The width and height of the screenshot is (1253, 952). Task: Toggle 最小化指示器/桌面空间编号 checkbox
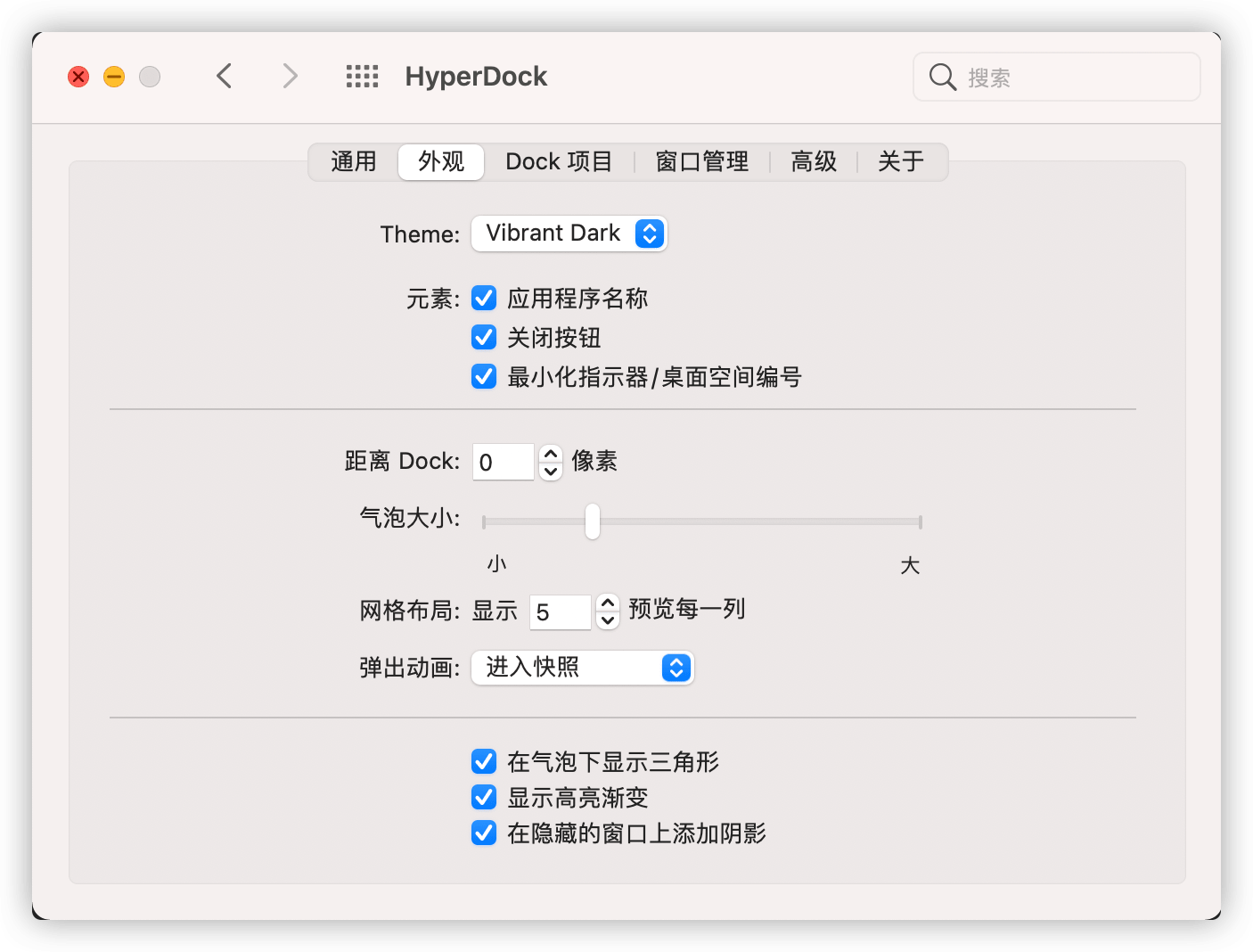tap(484, 376)
